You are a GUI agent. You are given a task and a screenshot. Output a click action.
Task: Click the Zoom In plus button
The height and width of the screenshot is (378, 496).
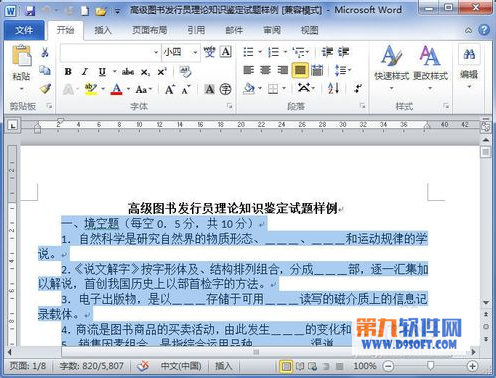472,366
